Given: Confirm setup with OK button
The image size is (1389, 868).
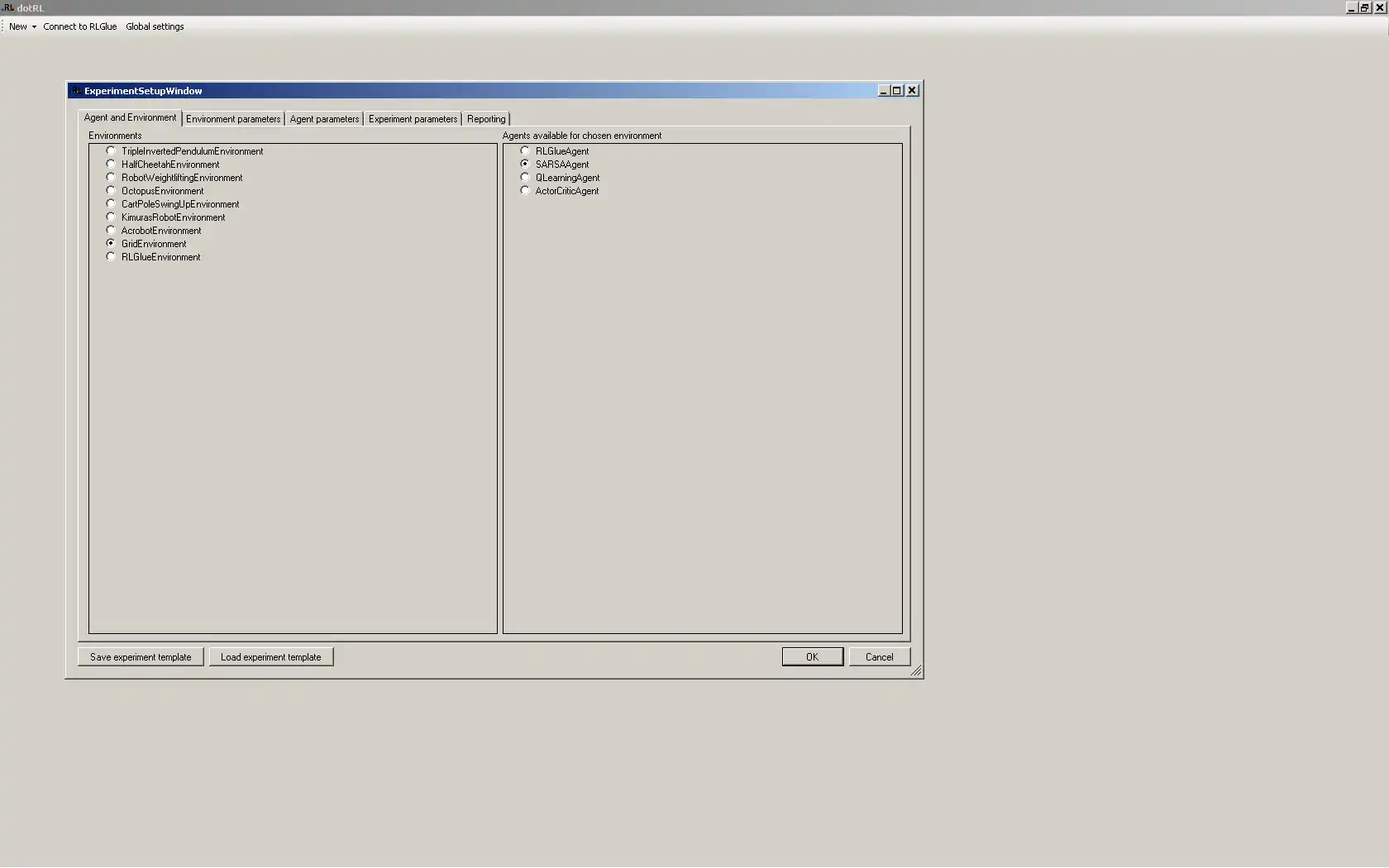Looking at the screenshot, I should pyautogui.click(x=813, y=657).
